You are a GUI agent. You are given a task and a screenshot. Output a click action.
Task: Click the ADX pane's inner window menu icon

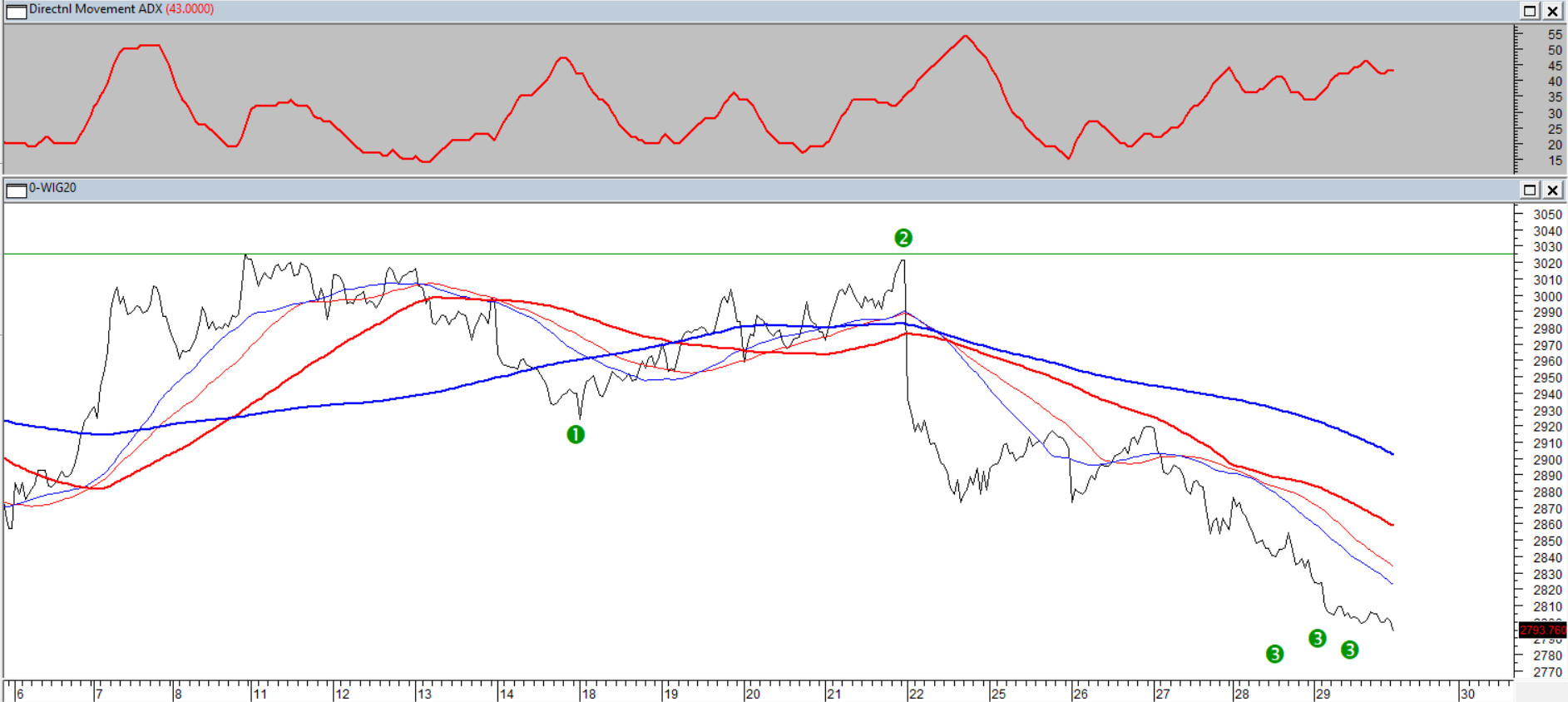coord(16,11)
